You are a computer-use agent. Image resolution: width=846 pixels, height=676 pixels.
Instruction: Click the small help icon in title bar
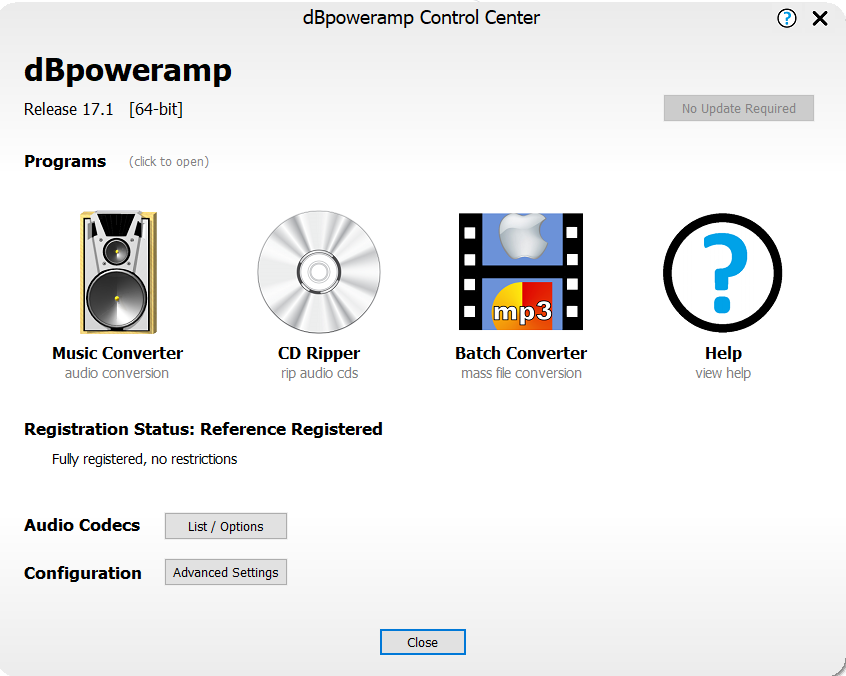pyautogui.click(x=787, y=18)
